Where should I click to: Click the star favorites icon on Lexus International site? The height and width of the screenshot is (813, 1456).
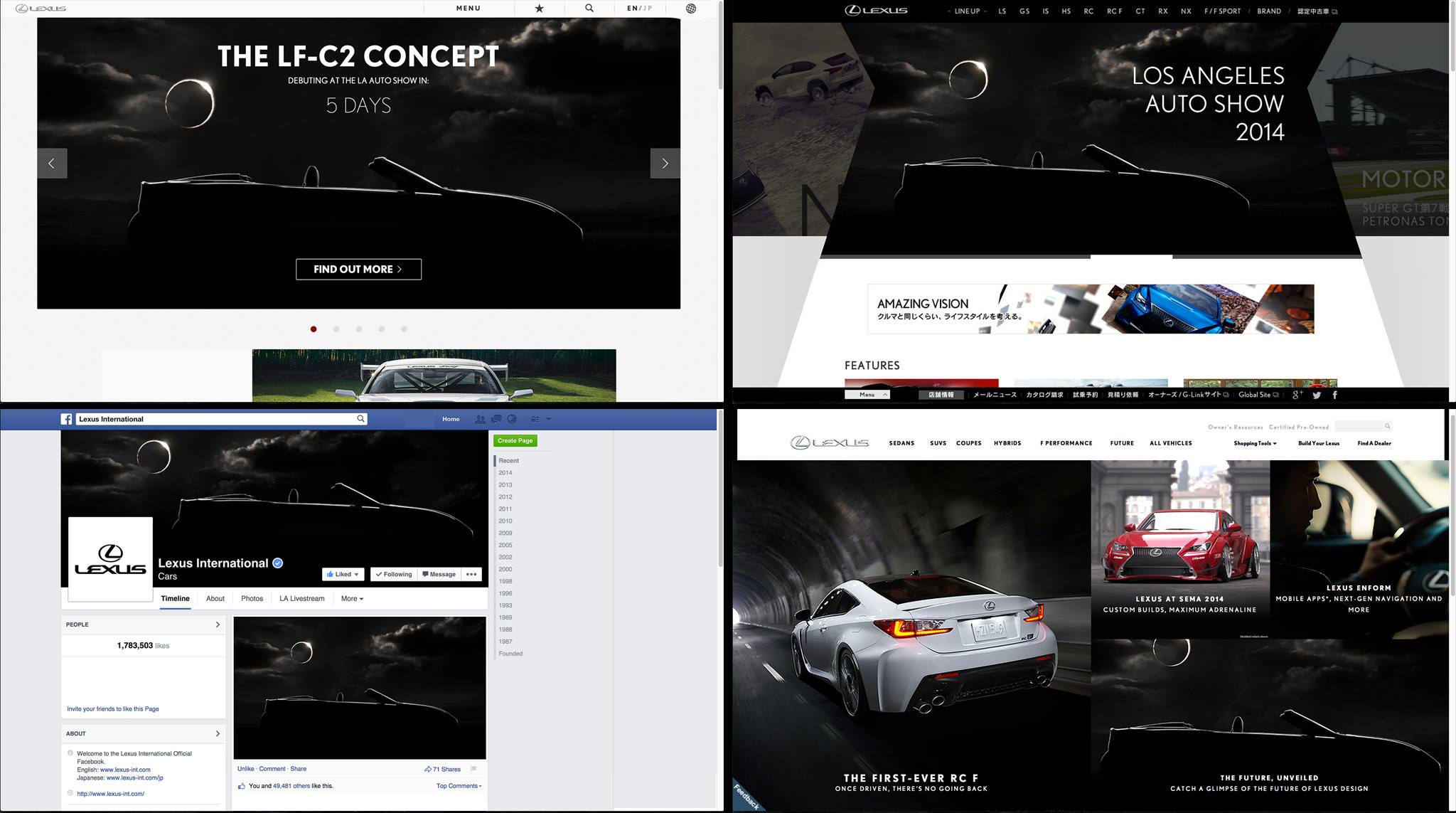(540, 9)
